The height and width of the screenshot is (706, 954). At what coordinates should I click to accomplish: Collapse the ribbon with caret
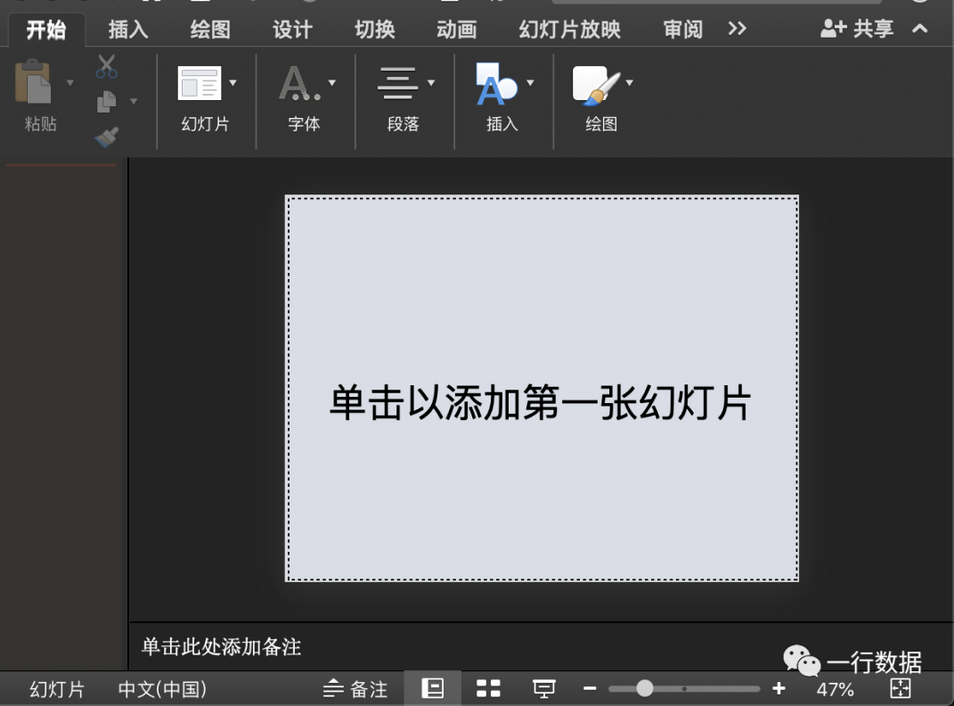click(920, 28)
